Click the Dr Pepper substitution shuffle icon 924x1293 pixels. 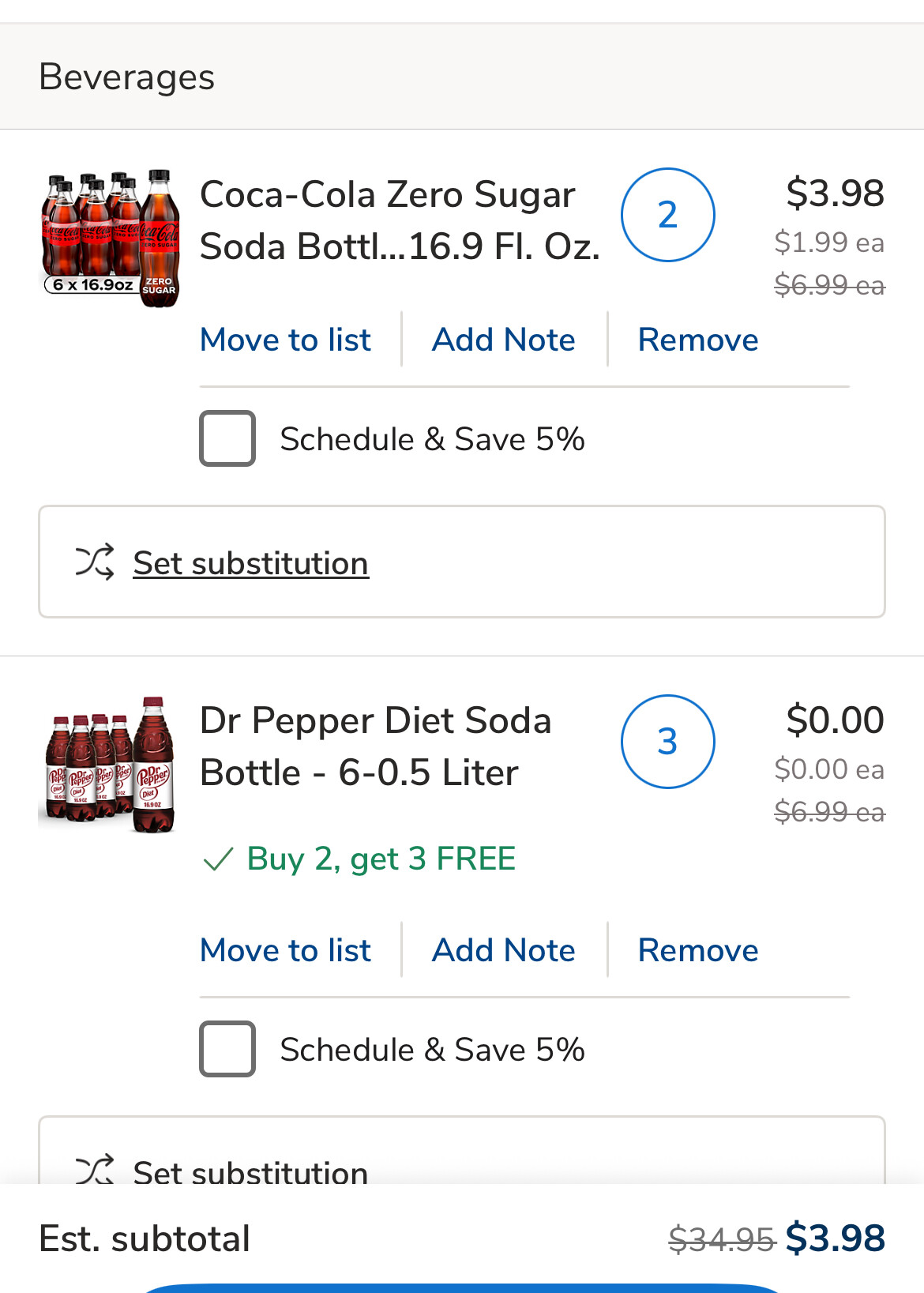tap(95, 1171)
